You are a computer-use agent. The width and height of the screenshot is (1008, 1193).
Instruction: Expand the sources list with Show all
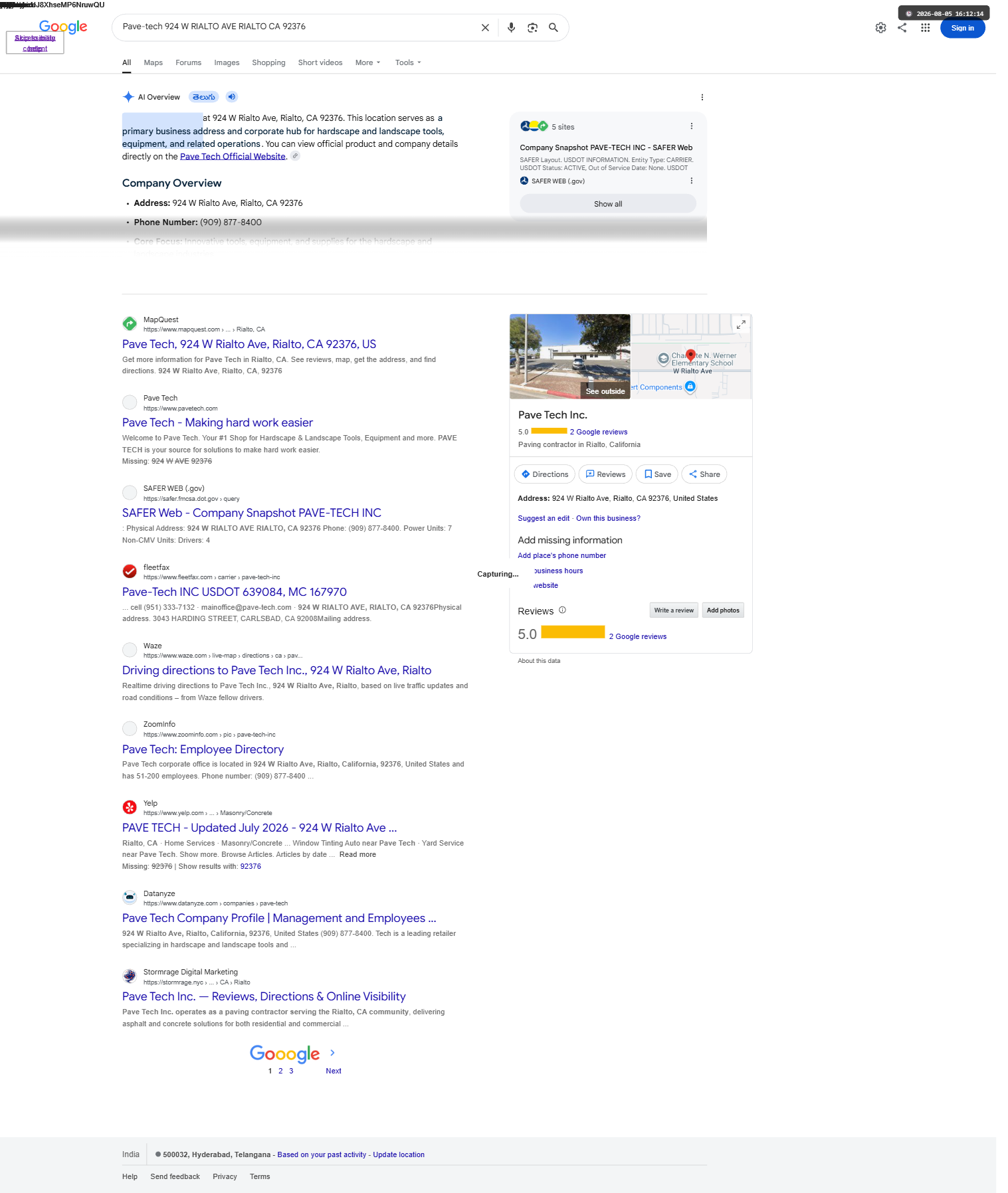(608, 204)
